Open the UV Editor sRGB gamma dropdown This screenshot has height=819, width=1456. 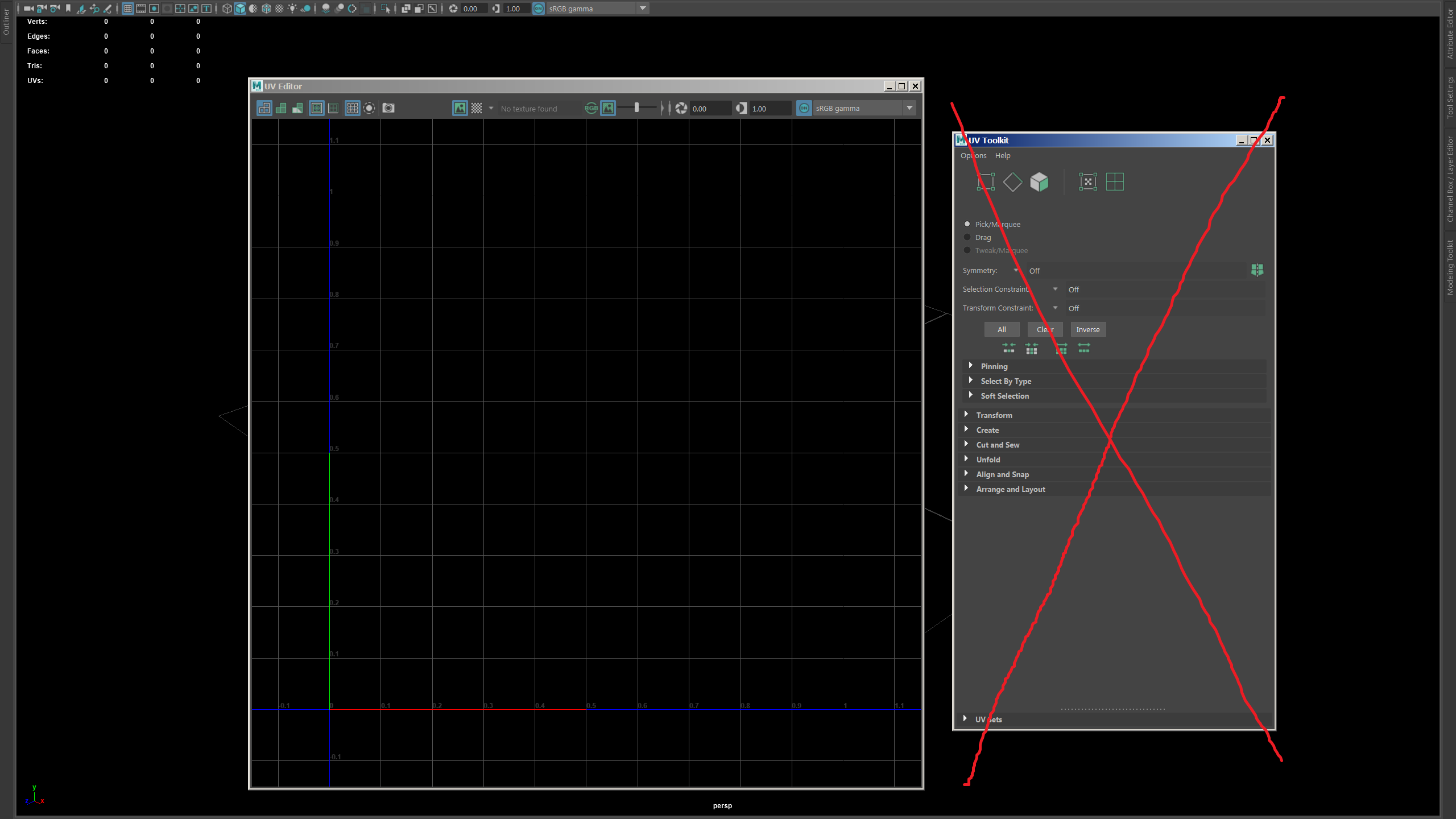click(x=909, y=108)
